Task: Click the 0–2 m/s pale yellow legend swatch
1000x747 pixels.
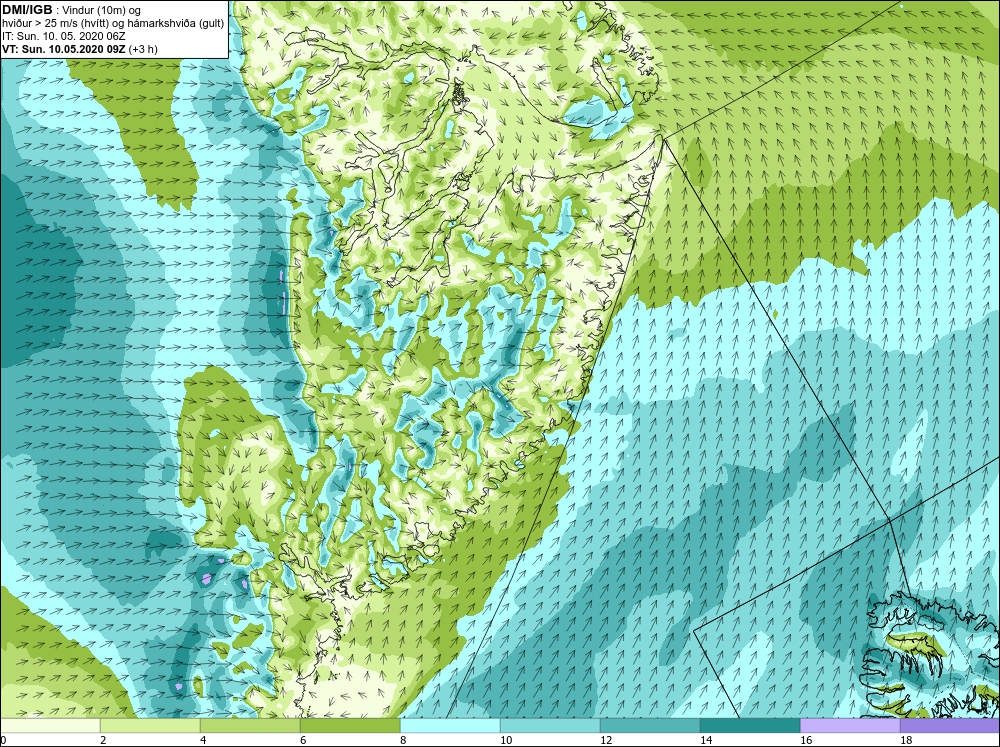Action: pos(50,726)
